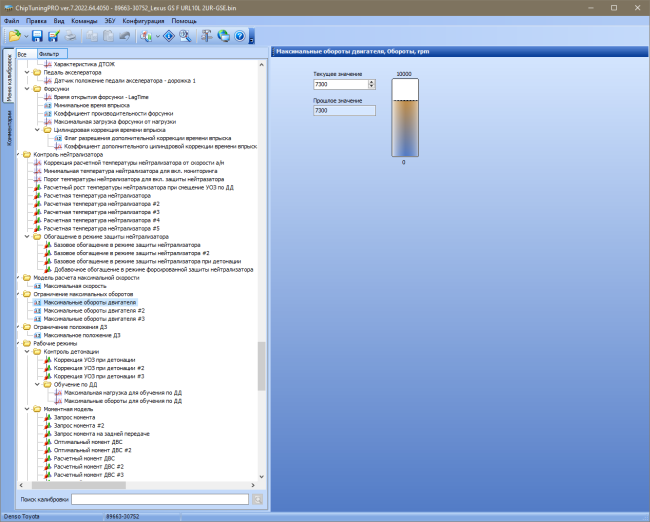Image resolution: width=650 pixels, height=522 pixels.
Task: Collapse the Форсунки folder in tree
Action: coord(27,89)
